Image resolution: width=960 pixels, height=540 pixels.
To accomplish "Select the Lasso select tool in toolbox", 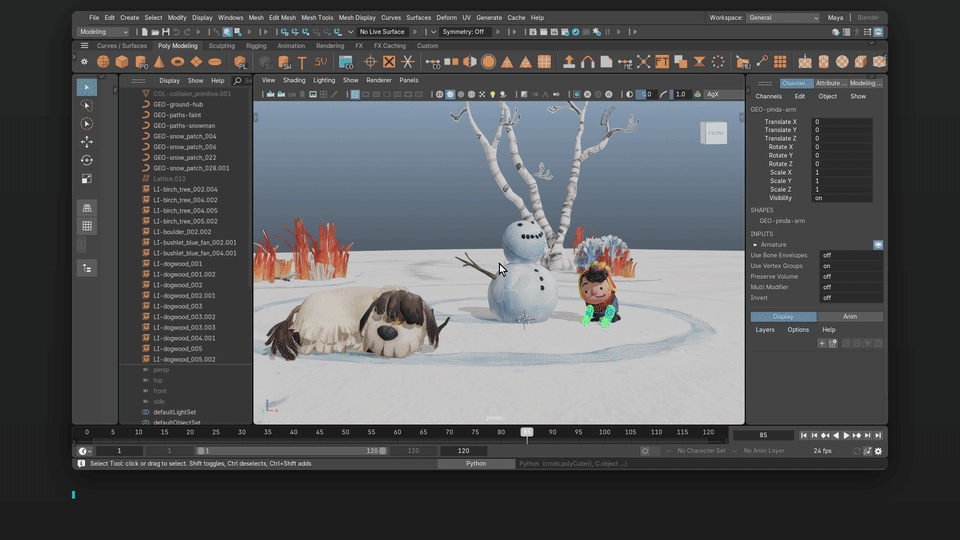I will (86, 105).
